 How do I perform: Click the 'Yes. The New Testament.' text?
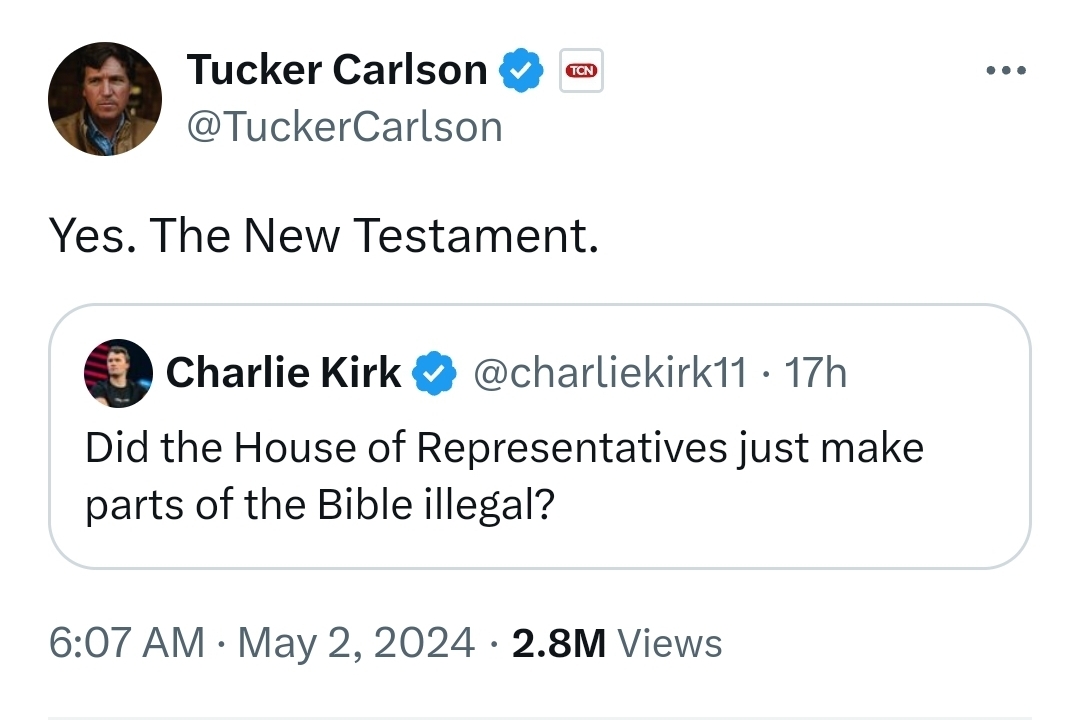click(x=323, y=236)
